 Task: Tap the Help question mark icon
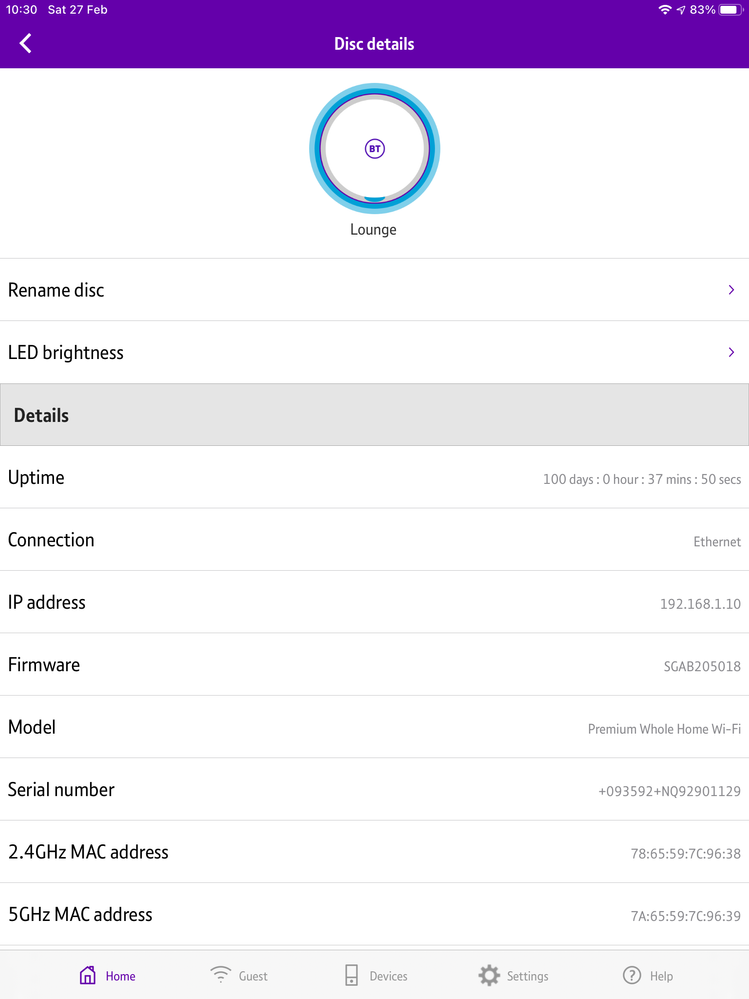[x=632, y=975]
